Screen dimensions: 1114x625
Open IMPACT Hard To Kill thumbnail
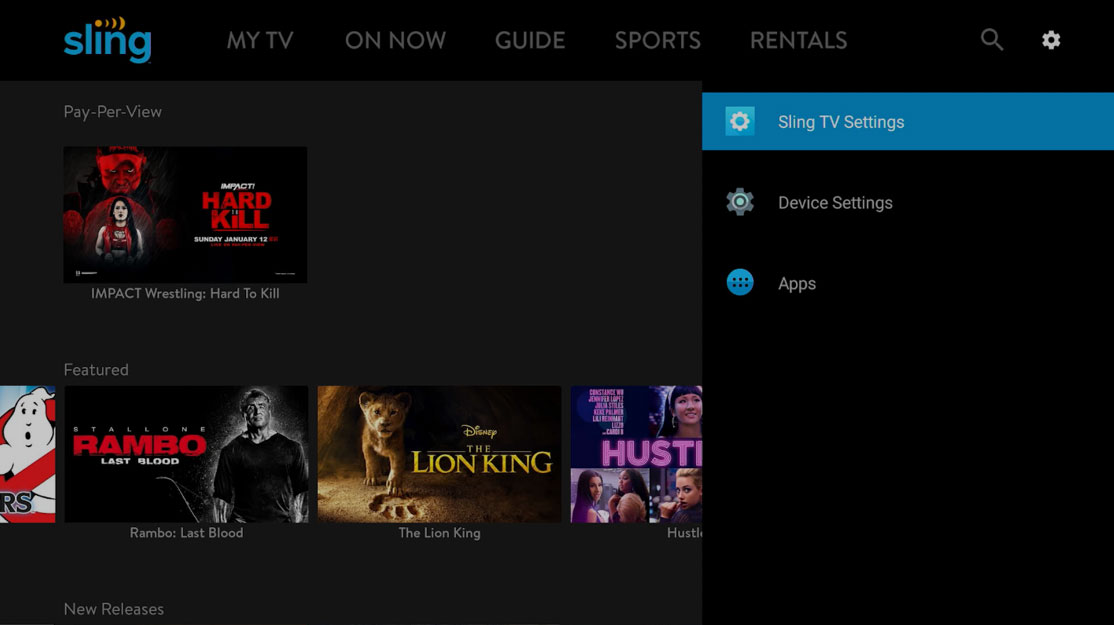(x=185, y=214)
